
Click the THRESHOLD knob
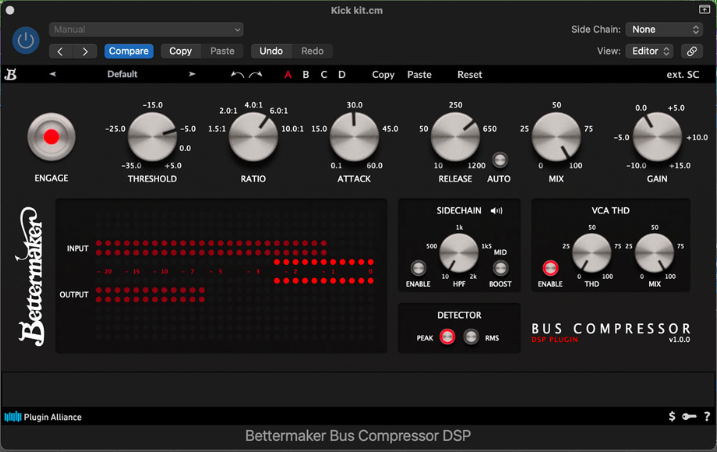152,136
